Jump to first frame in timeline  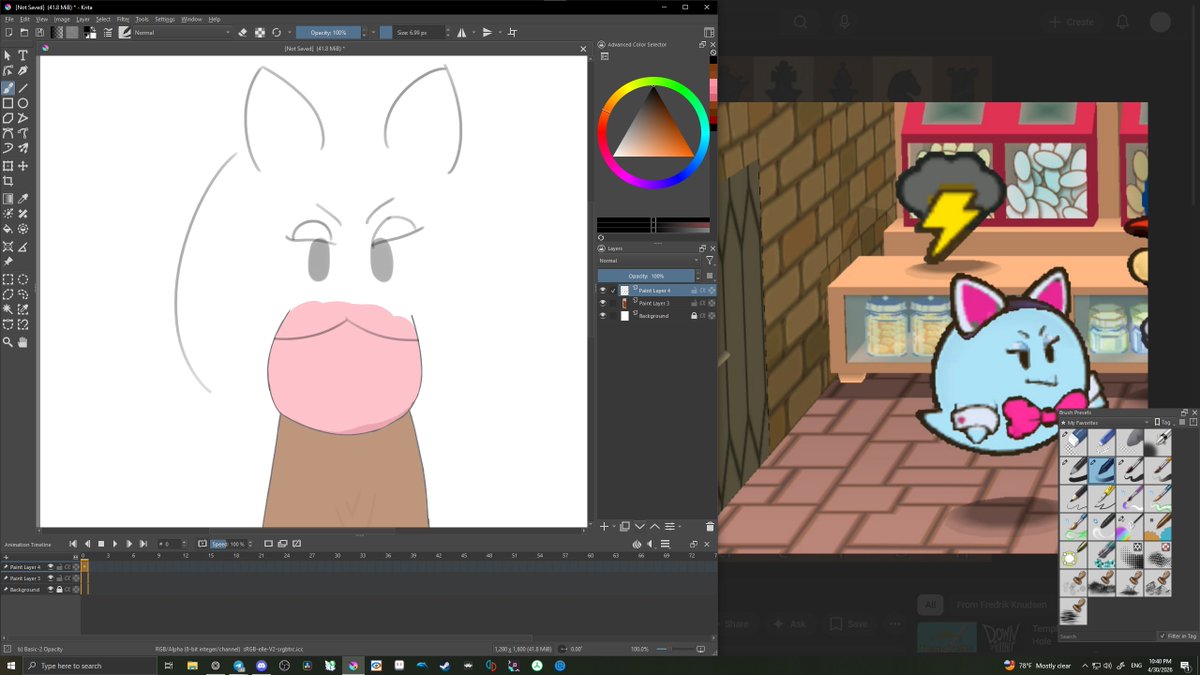[73, 544]
